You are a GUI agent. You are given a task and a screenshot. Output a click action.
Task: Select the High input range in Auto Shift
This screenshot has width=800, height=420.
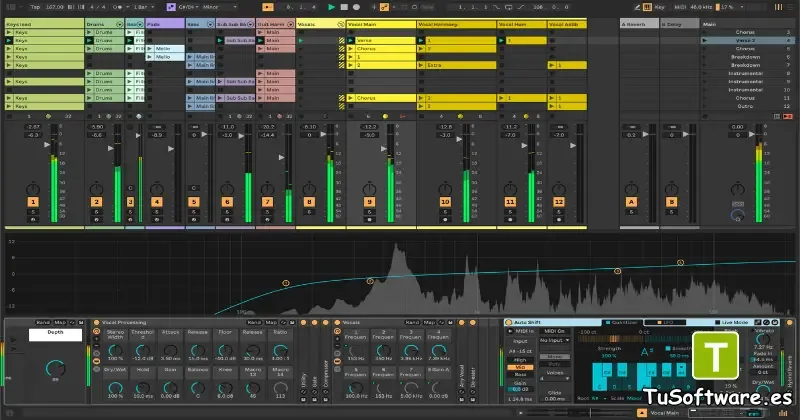coord(520,360)
